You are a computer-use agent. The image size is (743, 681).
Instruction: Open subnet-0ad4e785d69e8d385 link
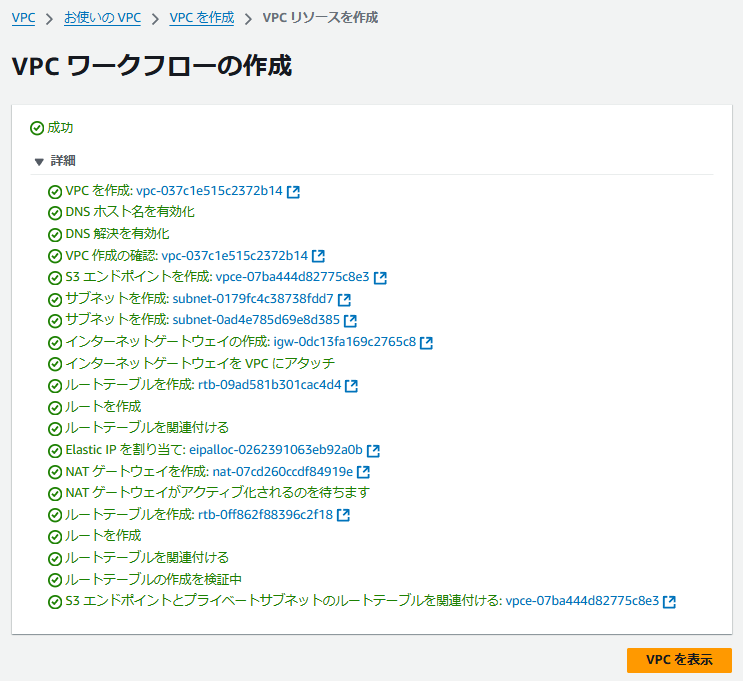click(256, 320)
